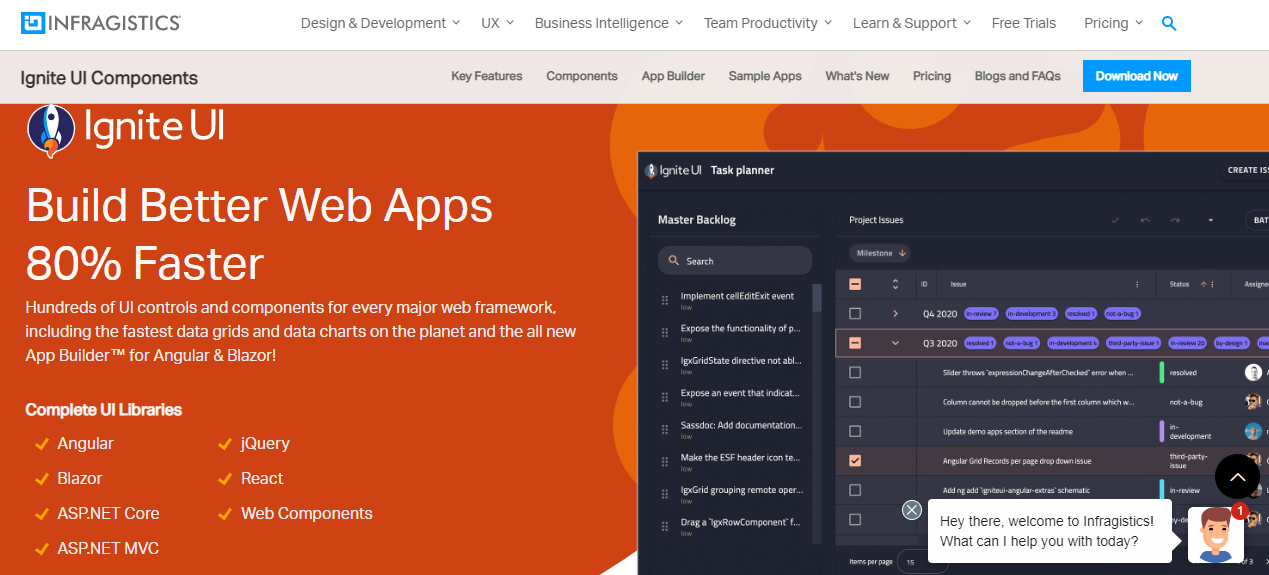Open the jQuery library link
Viewport: 1269px width, 575px height.
tap(265, 443)
